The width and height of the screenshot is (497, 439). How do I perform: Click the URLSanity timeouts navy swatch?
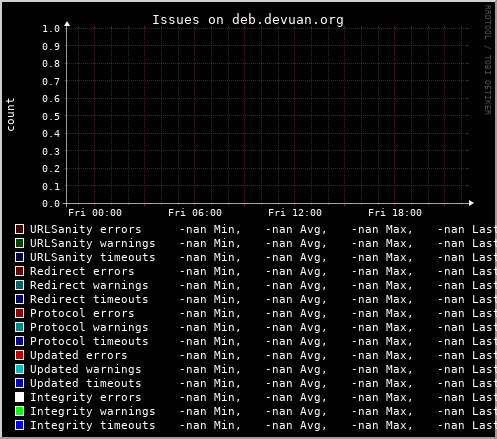tap(19, 257)
